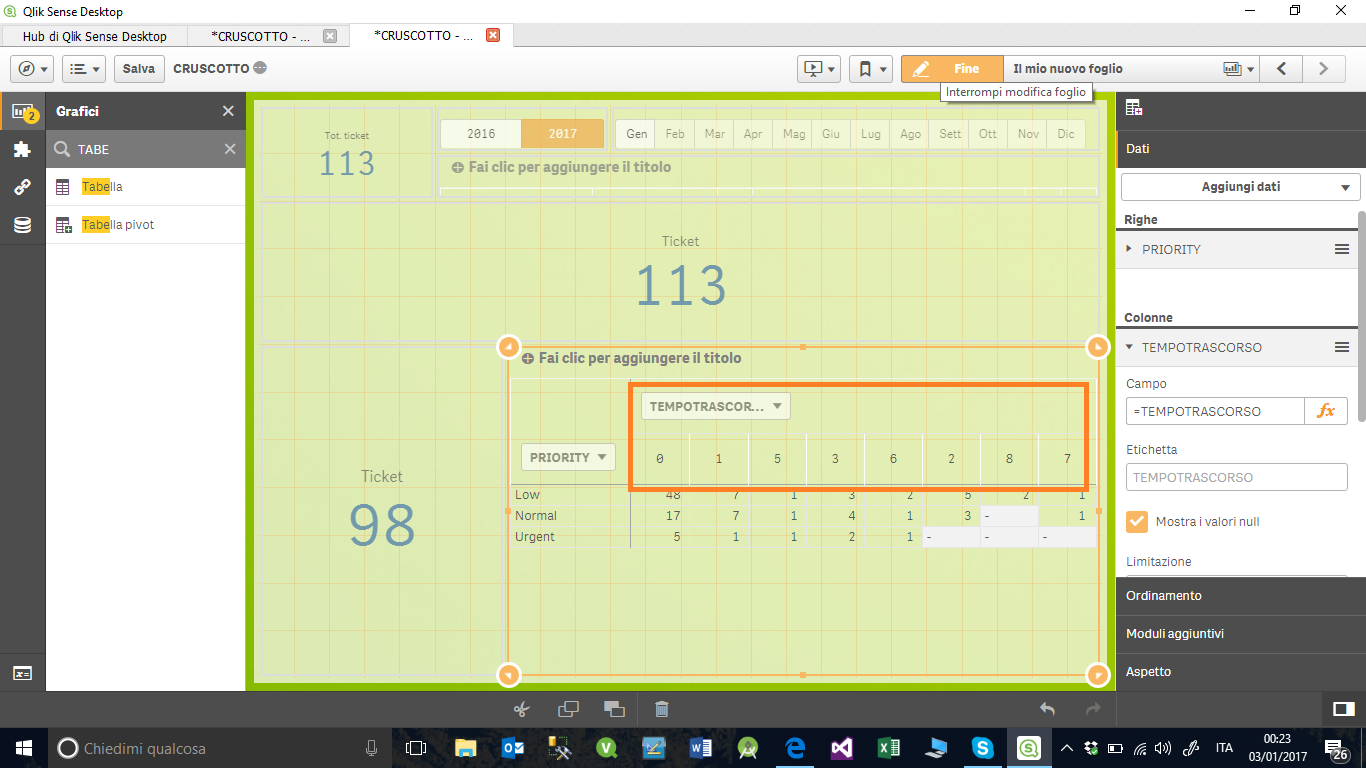Open the variables icon at sidebar bottom
The width and height of the screenshot is (1366, 768).
pos(22,673)
